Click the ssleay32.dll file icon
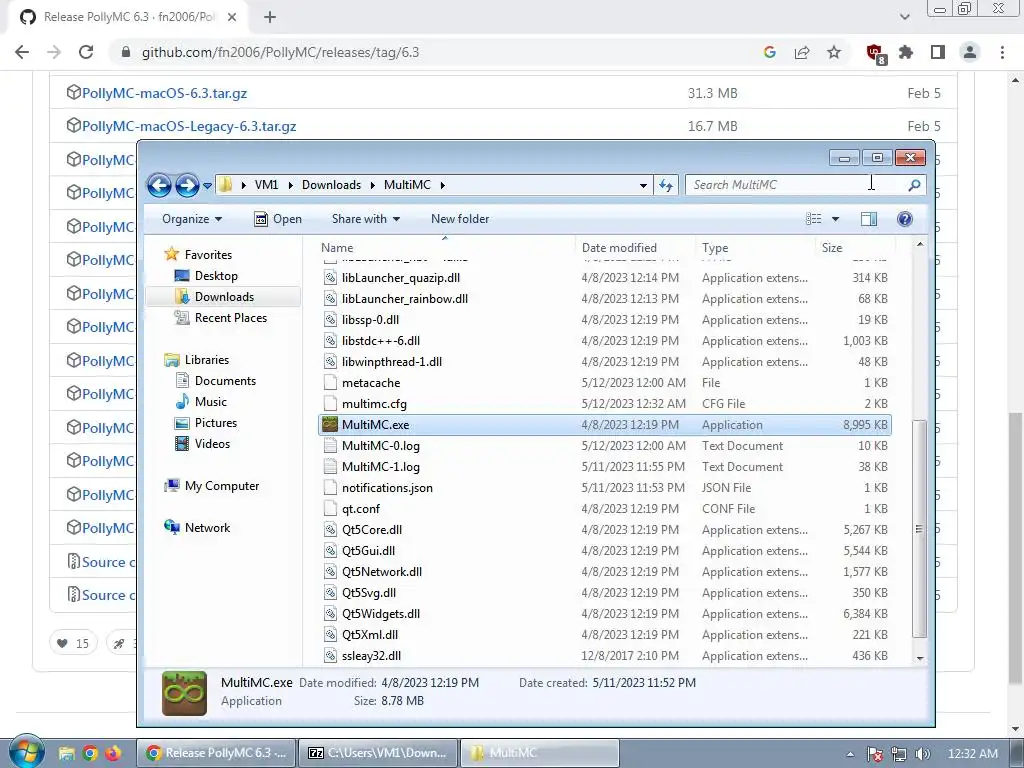The height and width of the screenshot is (768, 1024). [x=330, y=656]
